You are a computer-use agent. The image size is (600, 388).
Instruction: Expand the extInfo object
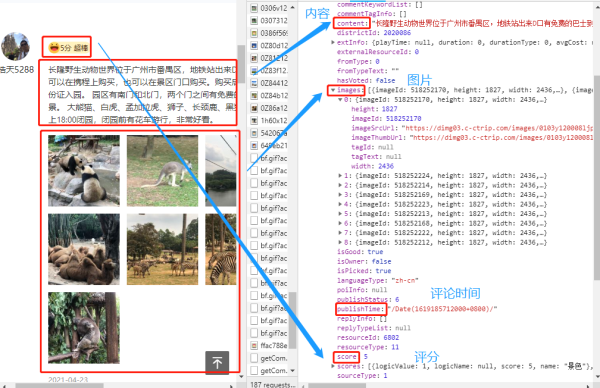tap(333, 42)
